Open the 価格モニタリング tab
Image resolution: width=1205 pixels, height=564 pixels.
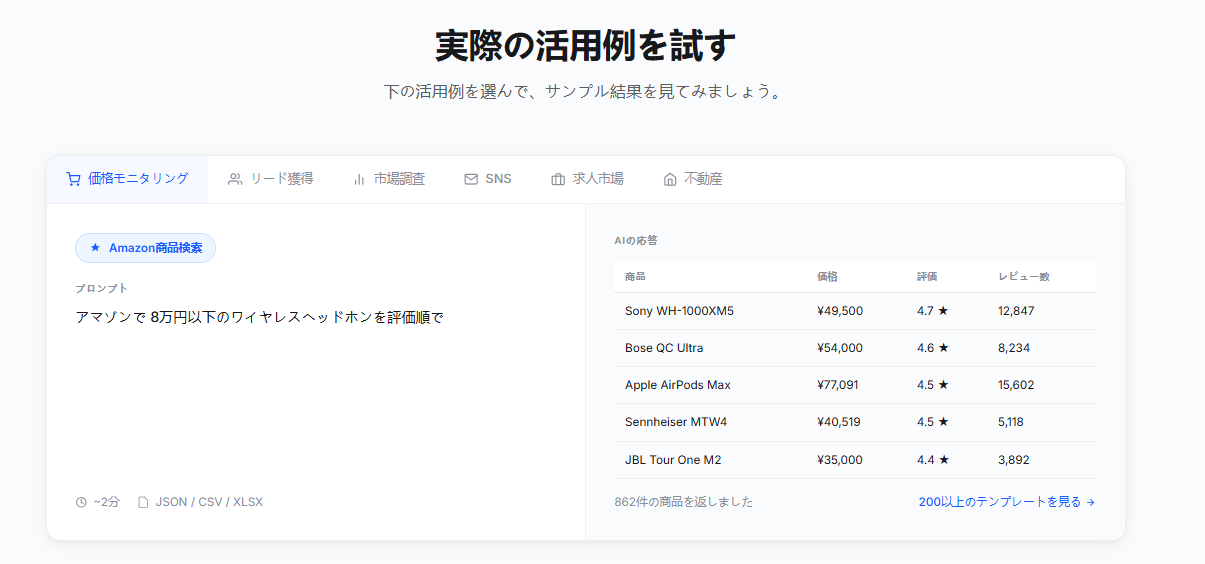[x=127, y=179]
